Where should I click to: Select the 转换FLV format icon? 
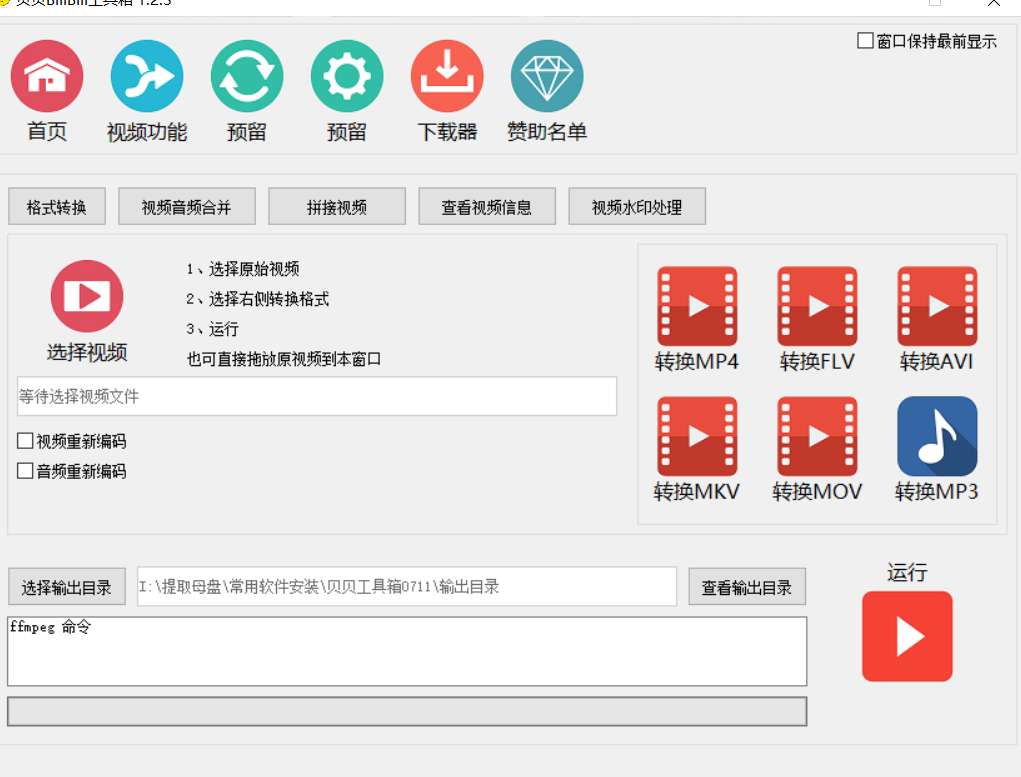[x=817, y=306]
